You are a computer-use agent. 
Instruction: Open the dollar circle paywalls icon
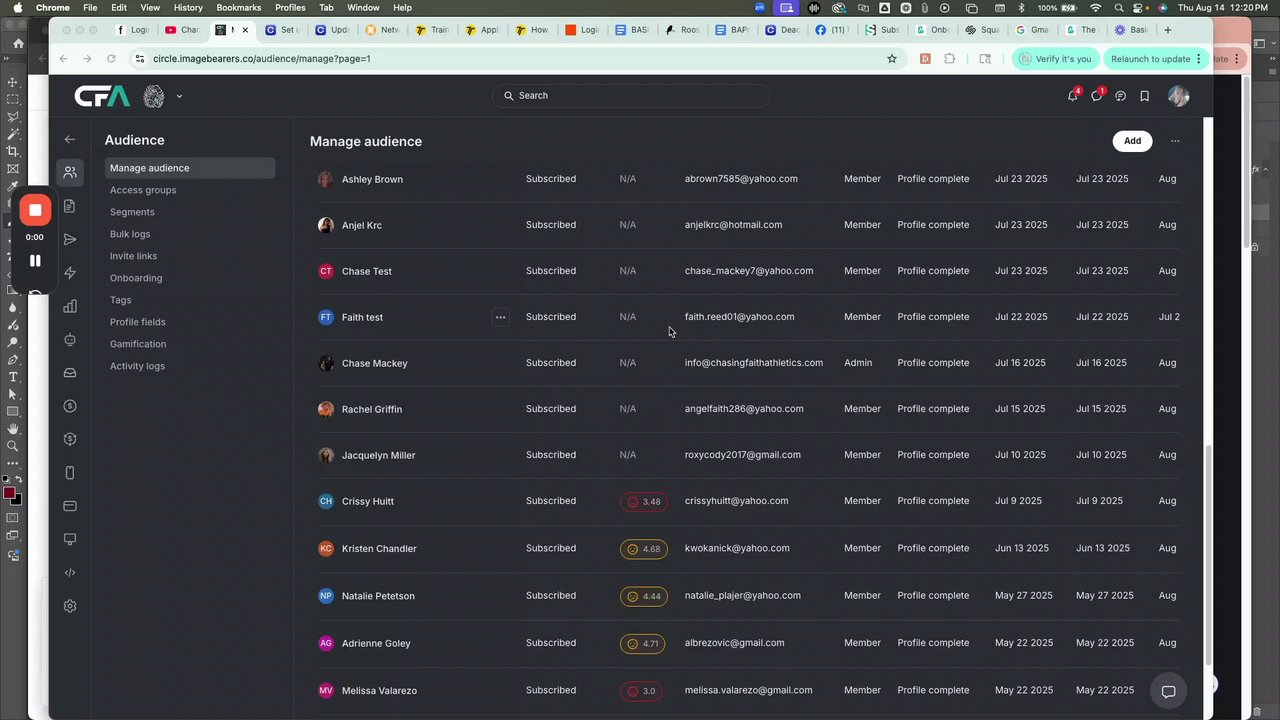(70, 406)
